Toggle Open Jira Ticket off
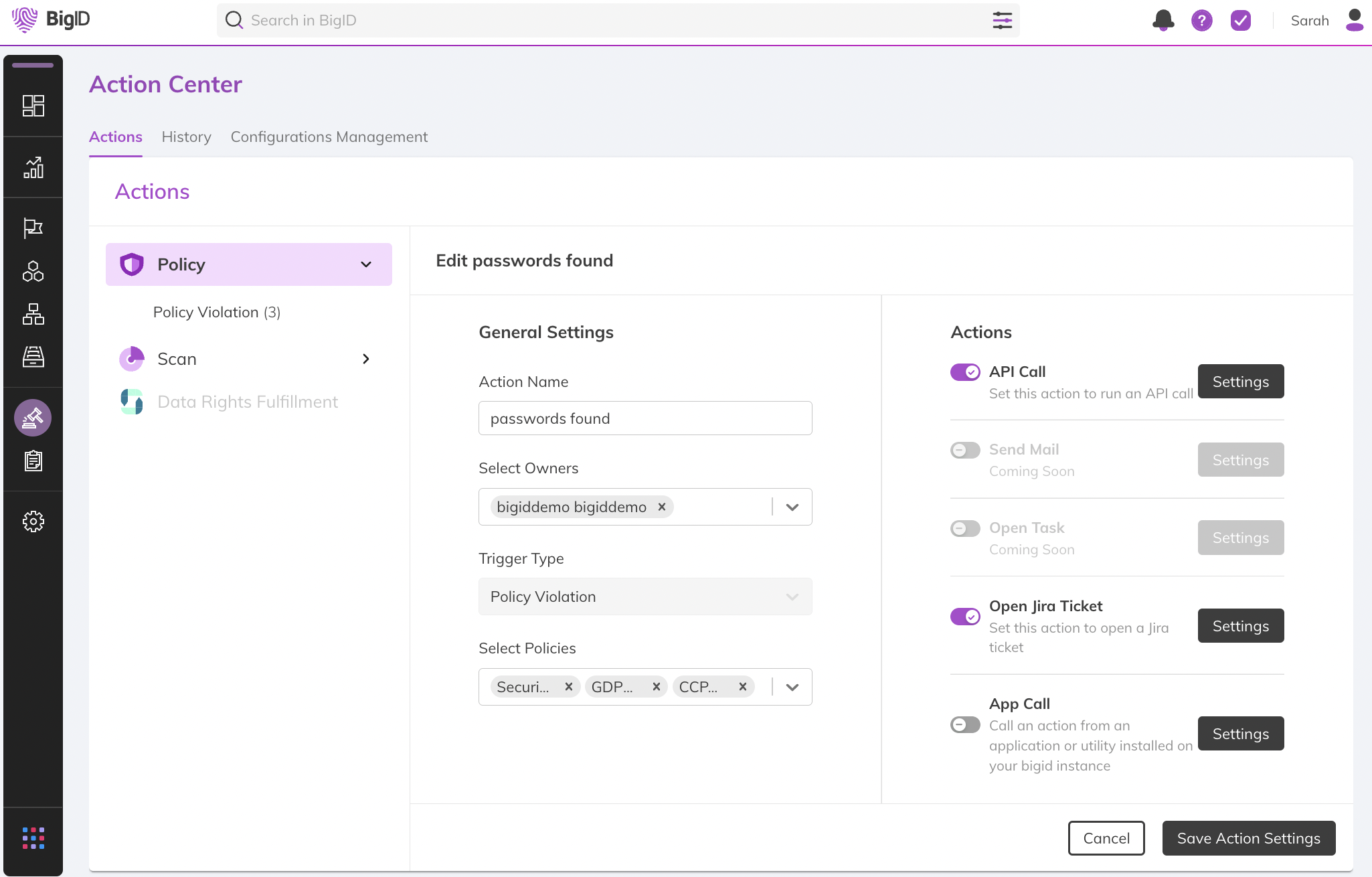This screenshot has width=1372, height=877. tap(965, 616)
